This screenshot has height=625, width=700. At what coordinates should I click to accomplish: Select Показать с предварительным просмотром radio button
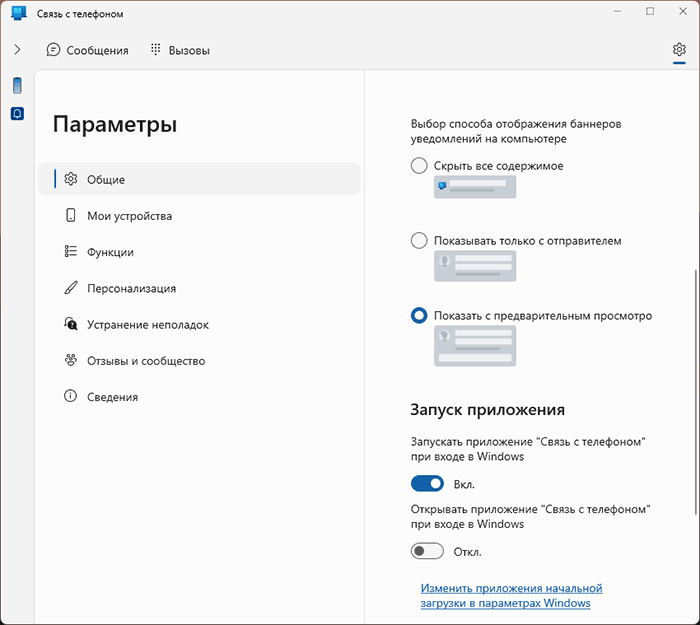point(419,315)
